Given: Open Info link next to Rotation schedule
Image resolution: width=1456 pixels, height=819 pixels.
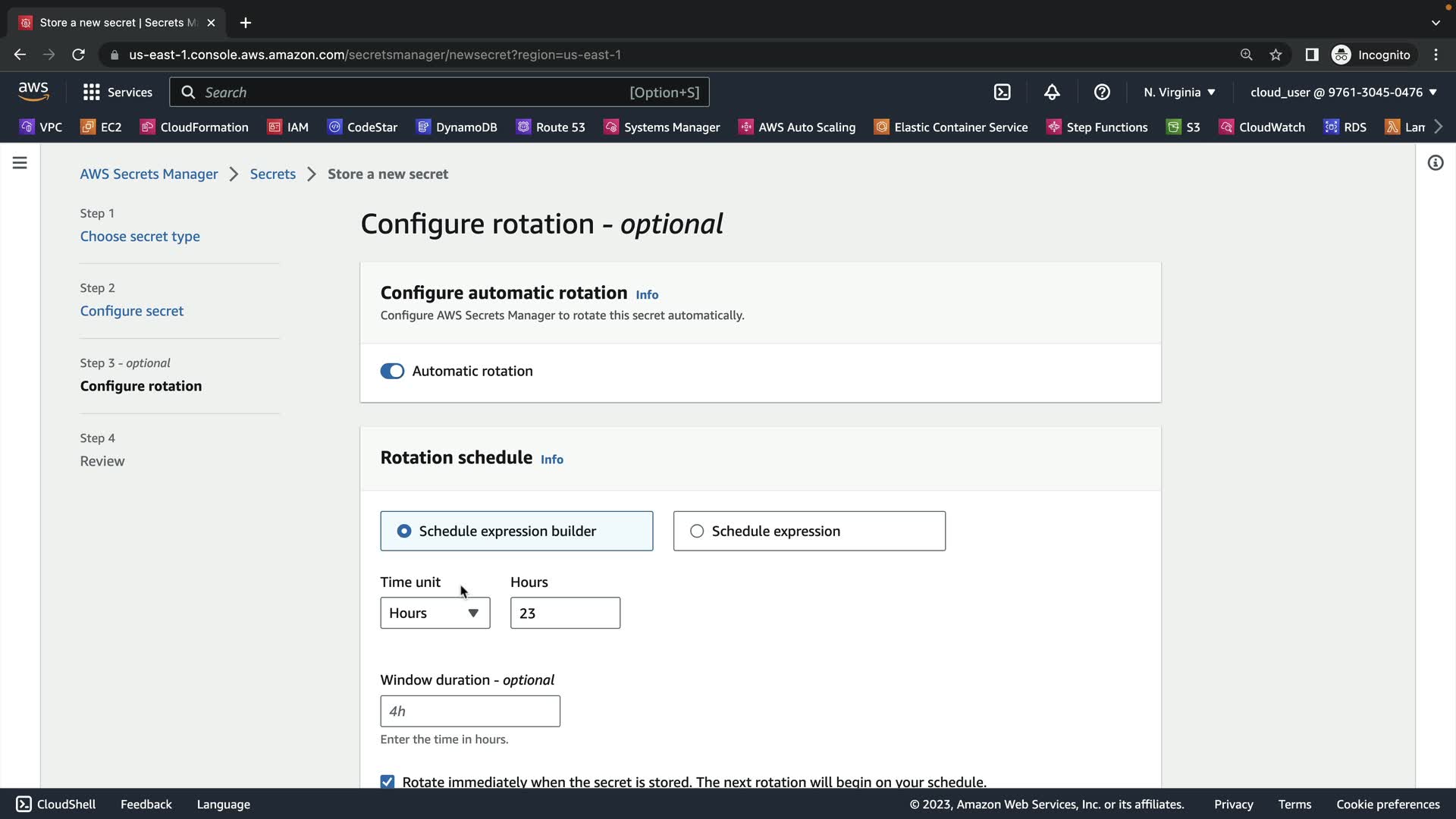Looking at the screenshot, I should (x=551, y=460).
